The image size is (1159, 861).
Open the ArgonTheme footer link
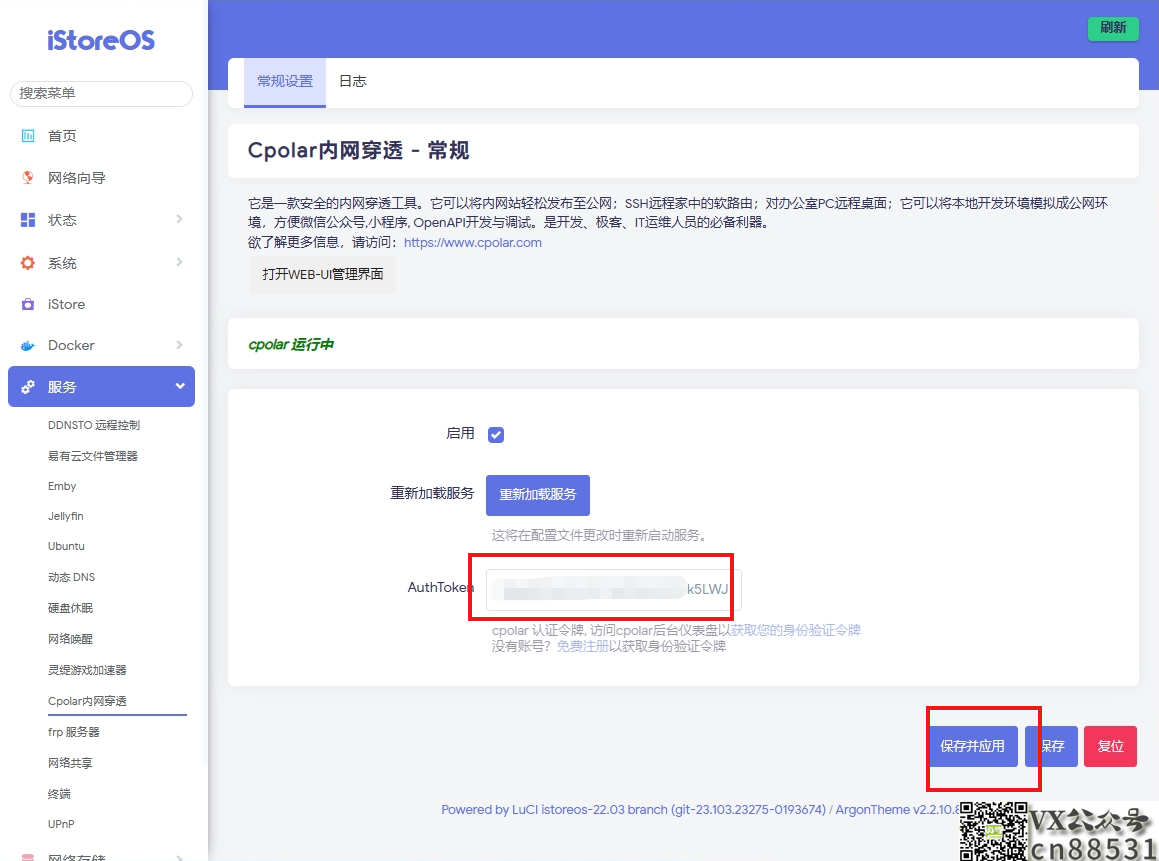coord(897,810)
